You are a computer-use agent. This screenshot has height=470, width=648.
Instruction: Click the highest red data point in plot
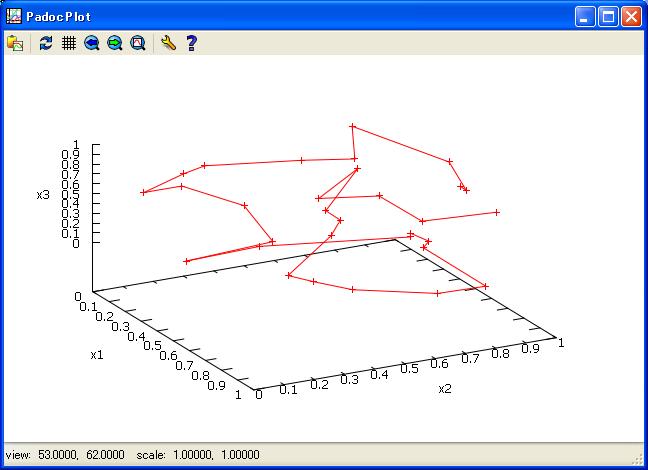[x=352, y=126]
